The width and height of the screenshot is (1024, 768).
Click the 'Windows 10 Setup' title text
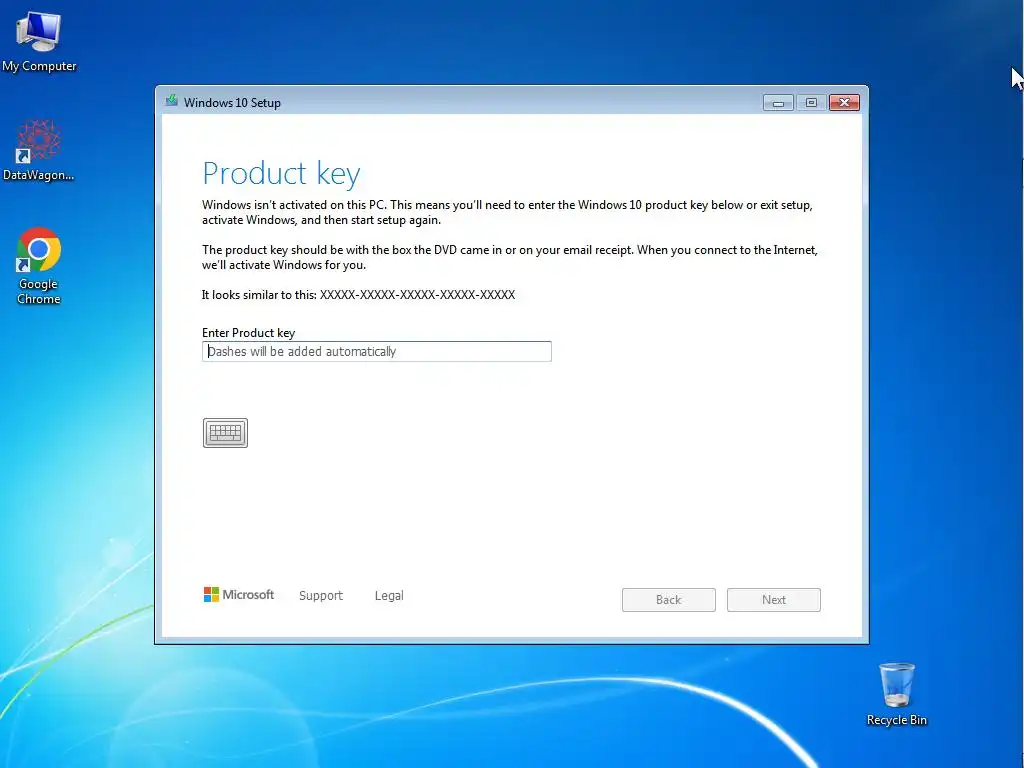click(x=232, y=103)
